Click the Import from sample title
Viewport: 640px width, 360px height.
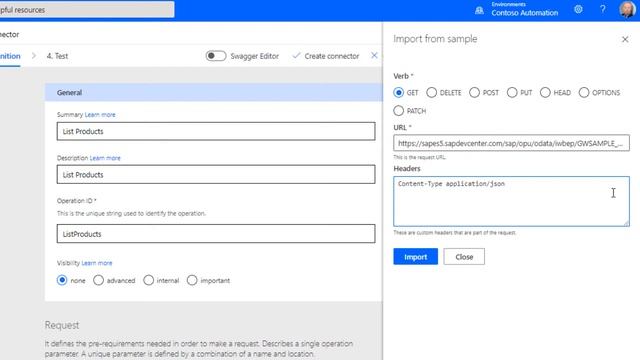[435, 39]
